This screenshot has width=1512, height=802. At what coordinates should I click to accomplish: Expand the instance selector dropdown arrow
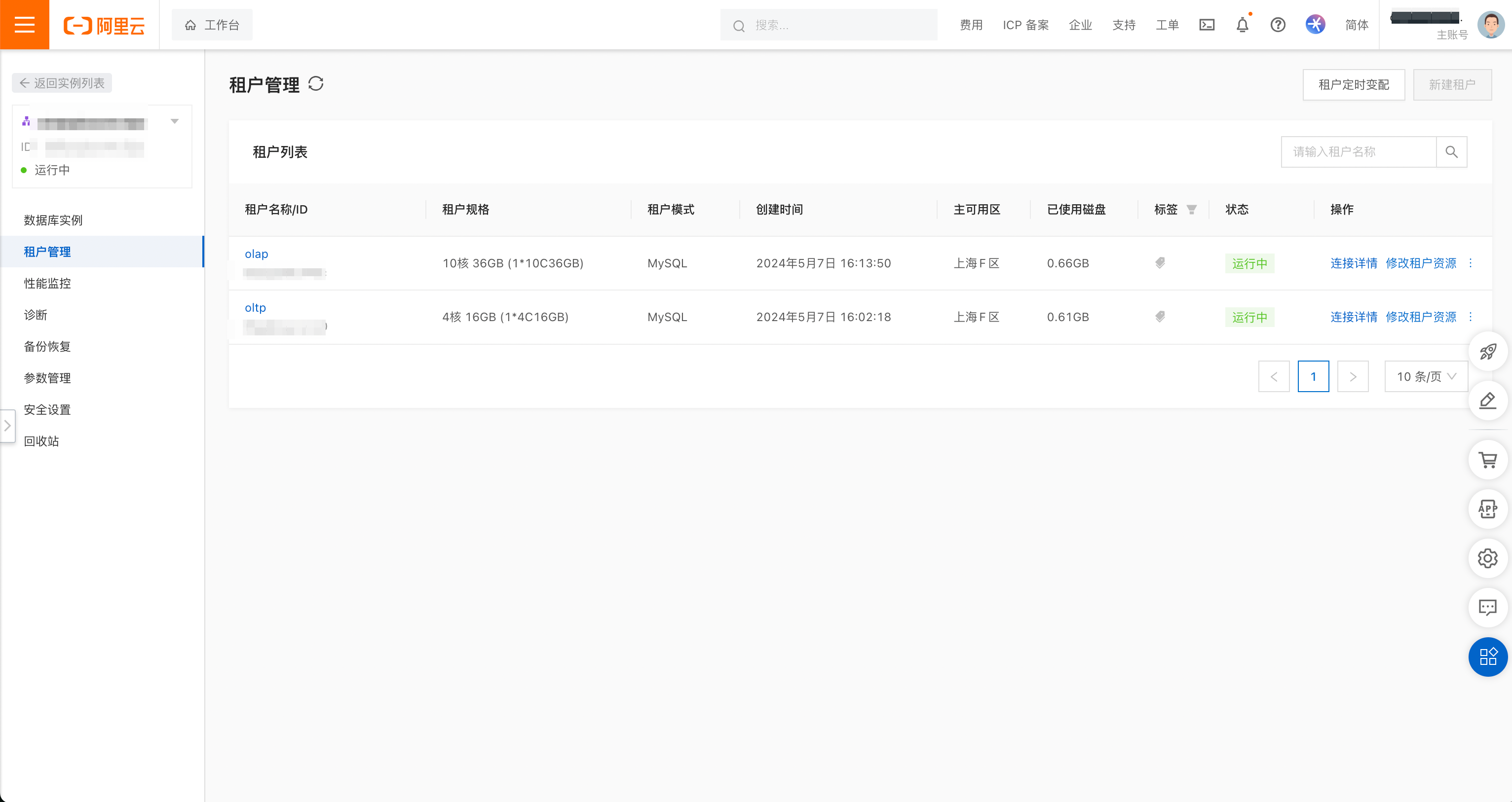click(174, 121)
